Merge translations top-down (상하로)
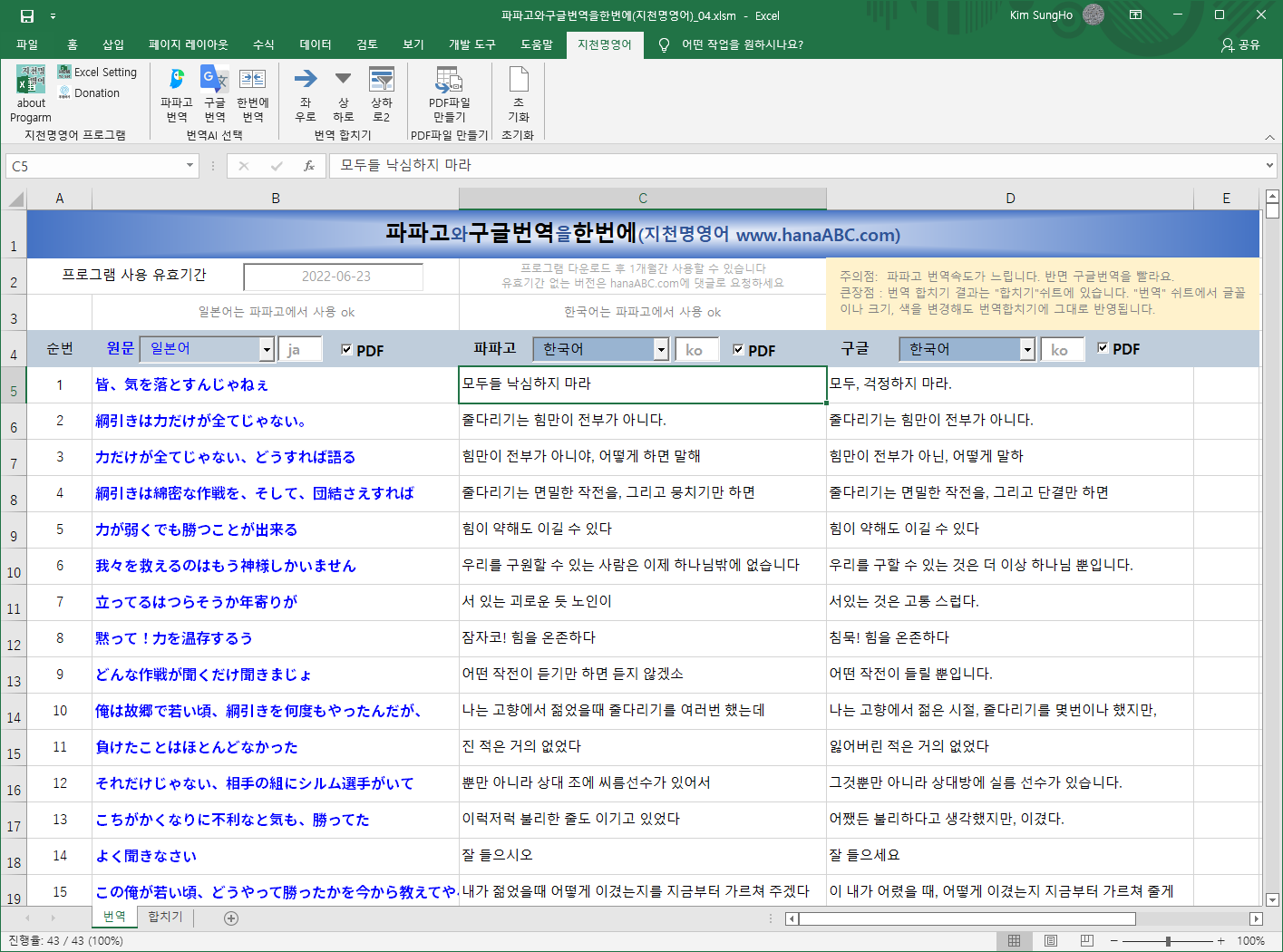Viewport: 1283px width, 952px height. click(343, 94)
